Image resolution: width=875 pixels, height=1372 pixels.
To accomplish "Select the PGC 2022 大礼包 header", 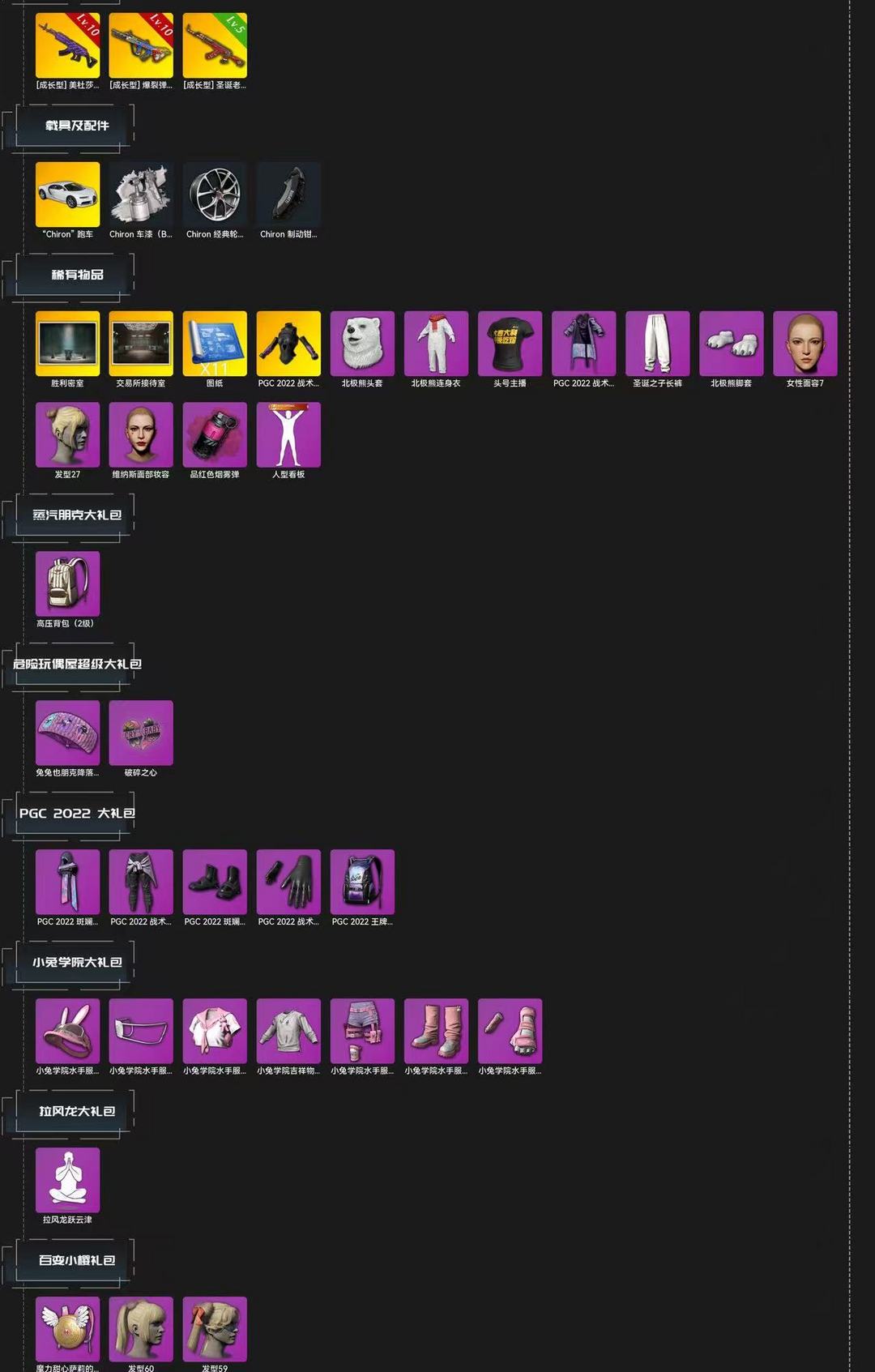I will coord(77,813).
